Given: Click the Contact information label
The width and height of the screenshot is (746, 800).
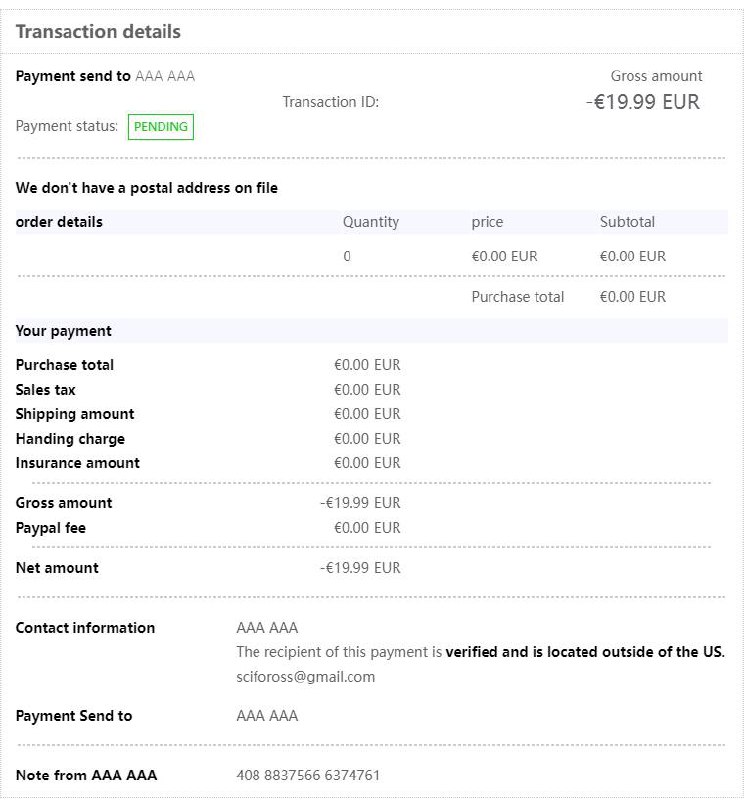Looking at the screenshot, I should point(85,628).
